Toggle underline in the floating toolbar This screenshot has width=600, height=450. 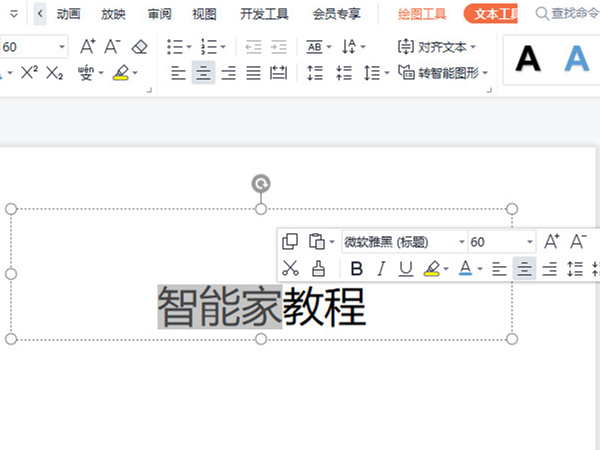405,268
